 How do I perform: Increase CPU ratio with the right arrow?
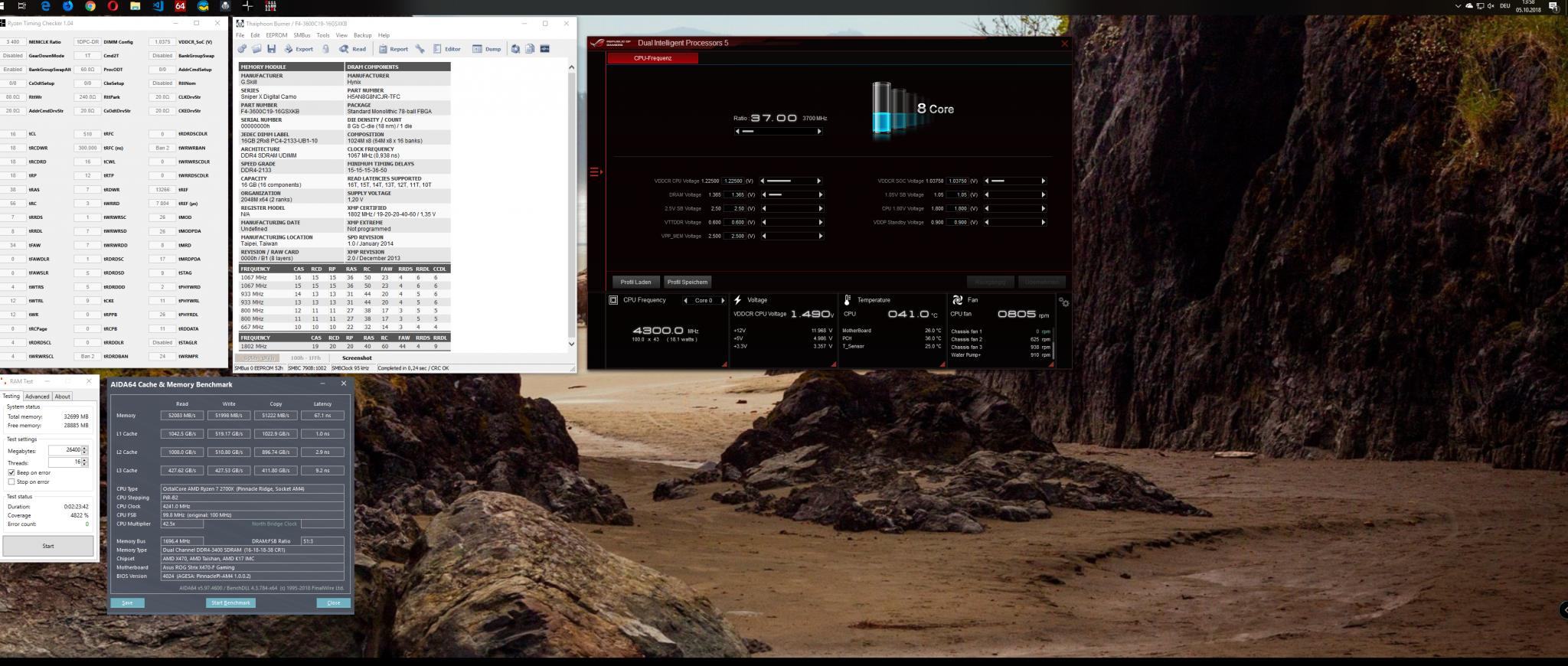tap(819, 131)
